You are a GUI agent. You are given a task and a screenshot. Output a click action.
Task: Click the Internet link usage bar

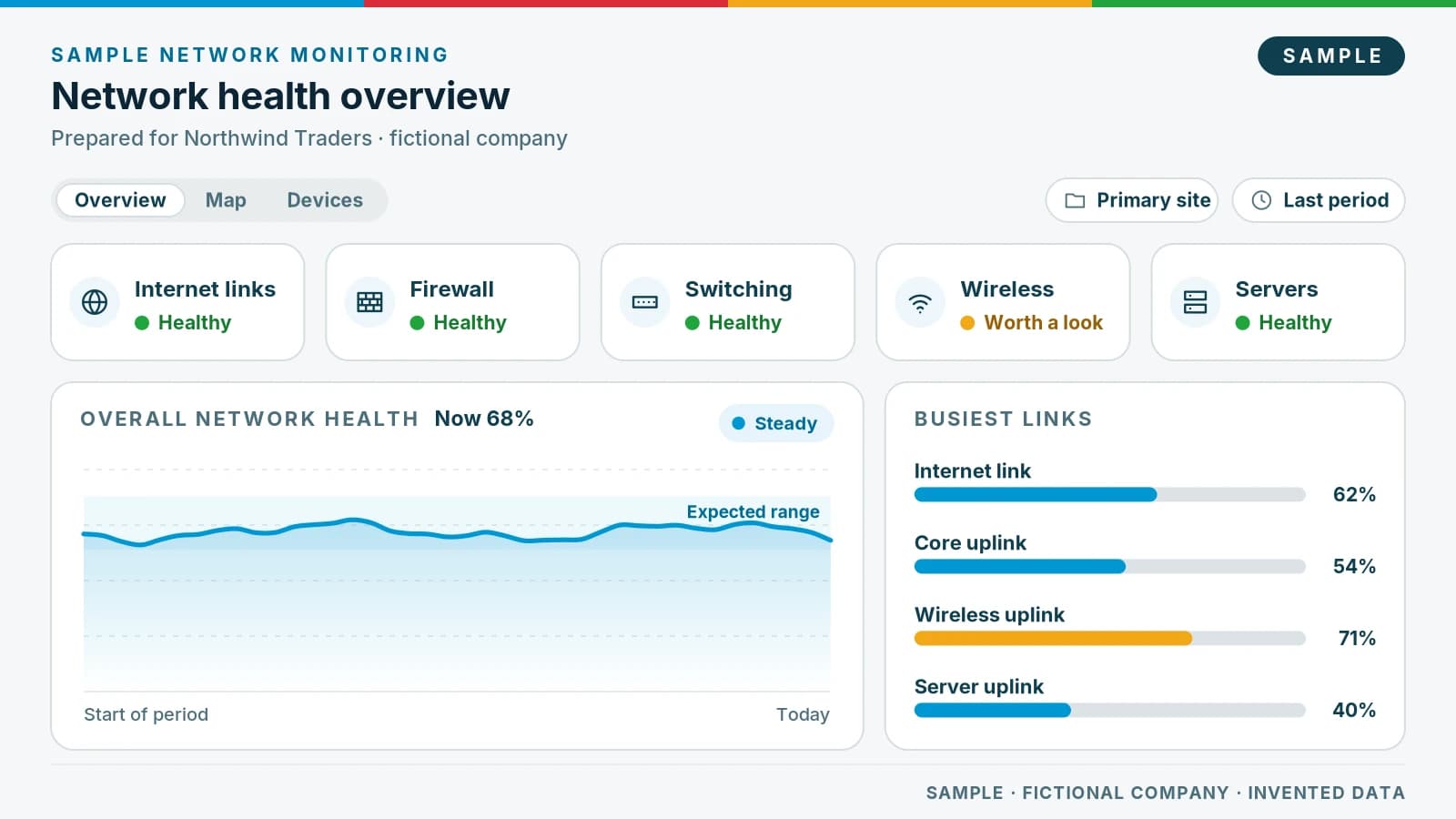tap(1110, 495)
